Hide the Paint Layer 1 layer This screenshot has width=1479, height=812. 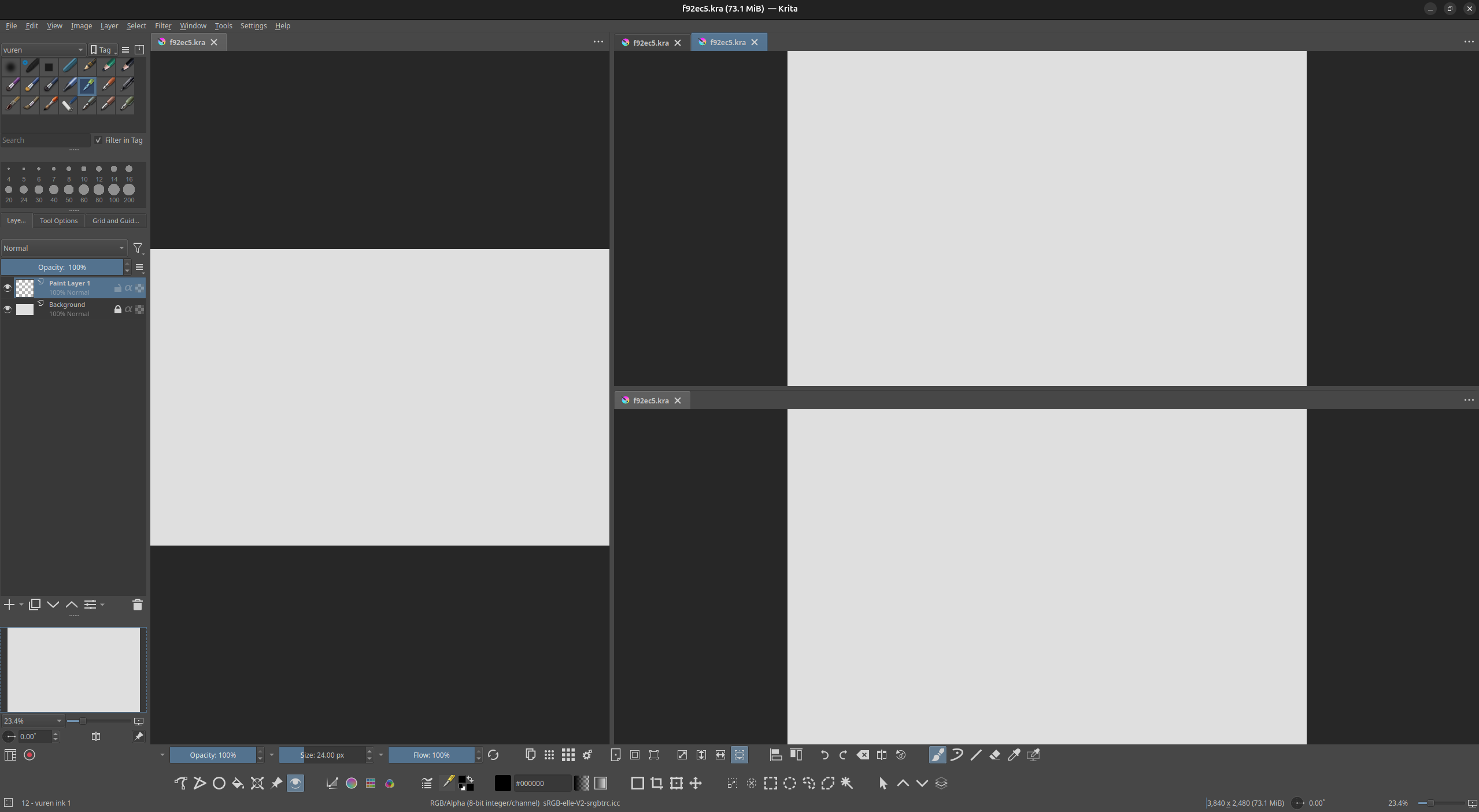click(x=8, y=287)
